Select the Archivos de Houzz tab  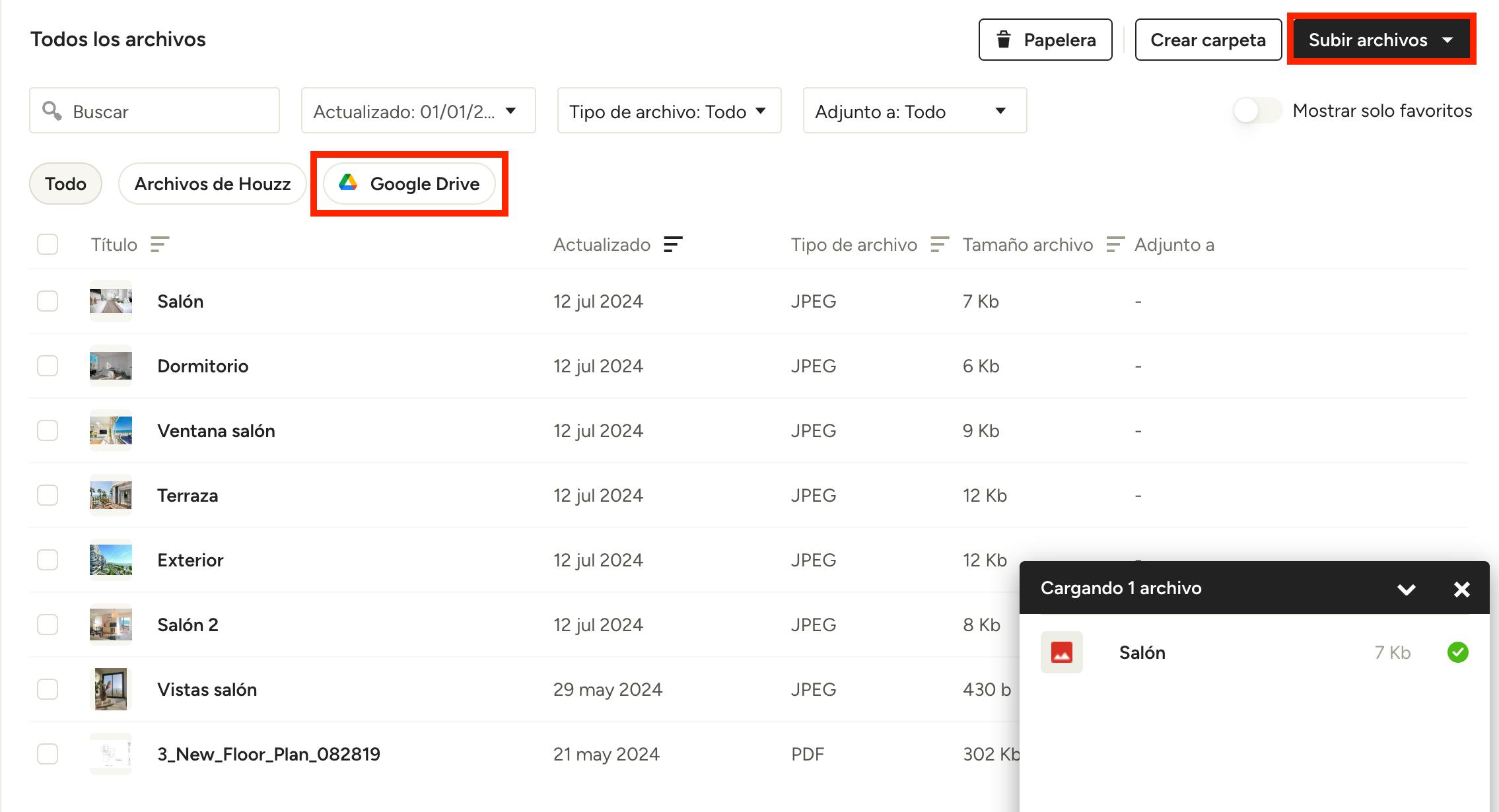pyautogui.click(x=212, y=184)
